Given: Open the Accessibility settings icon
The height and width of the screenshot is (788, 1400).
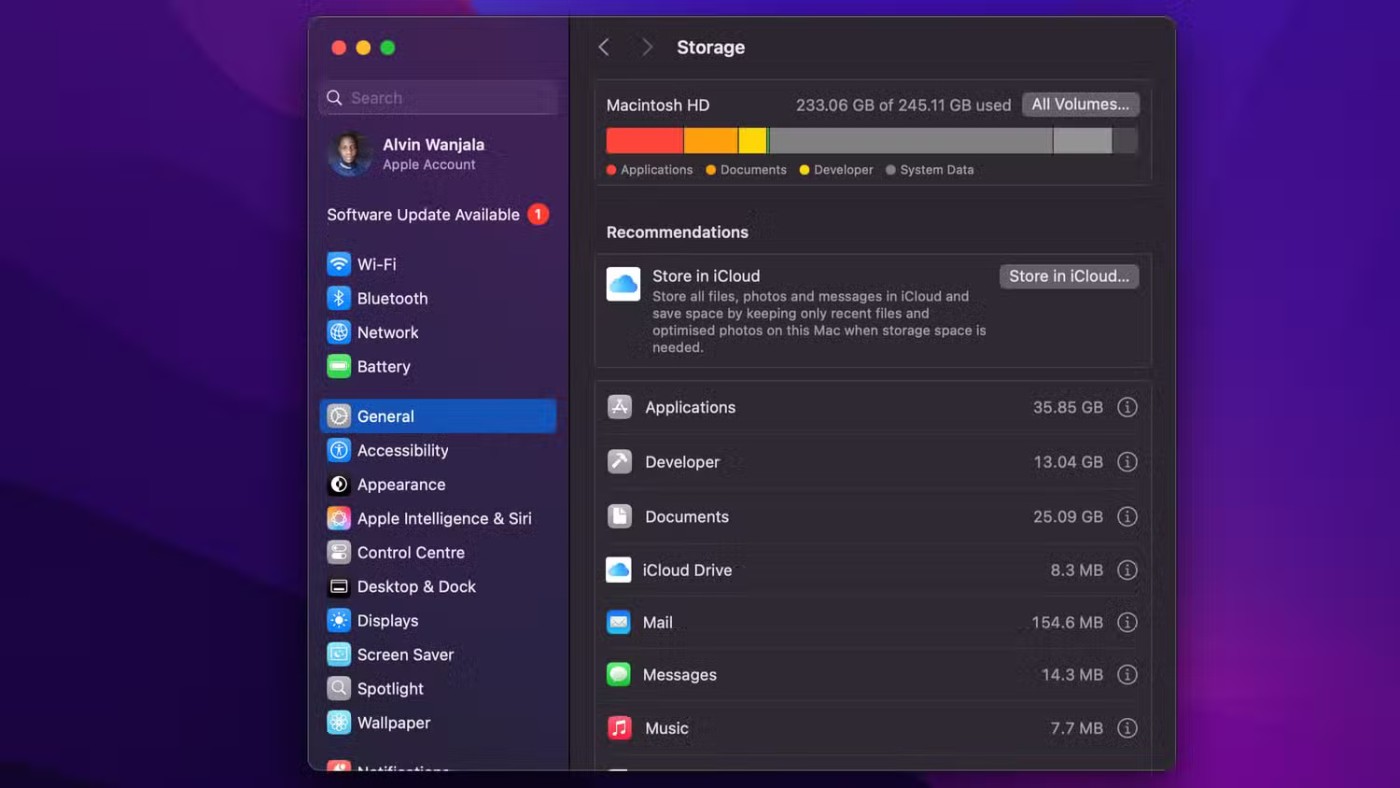Looking at the screenshot, I should (x=339, y=450).
